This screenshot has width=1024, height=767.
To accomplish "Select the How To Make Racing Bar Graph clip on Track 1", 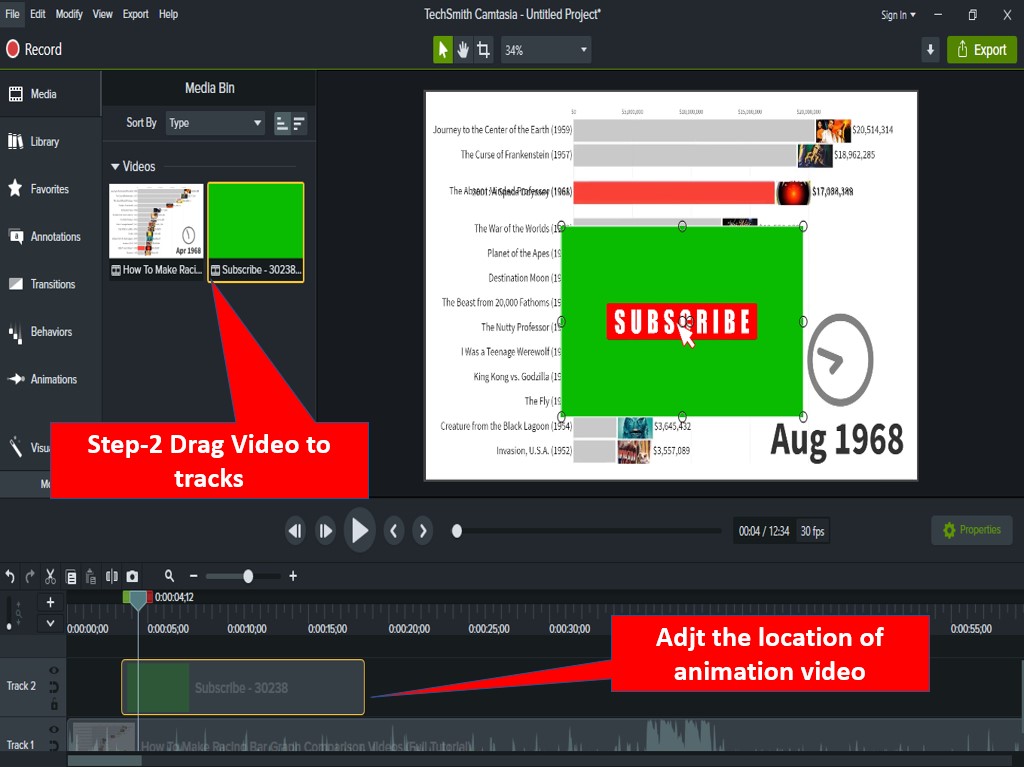I will click(x=545, y=737).
